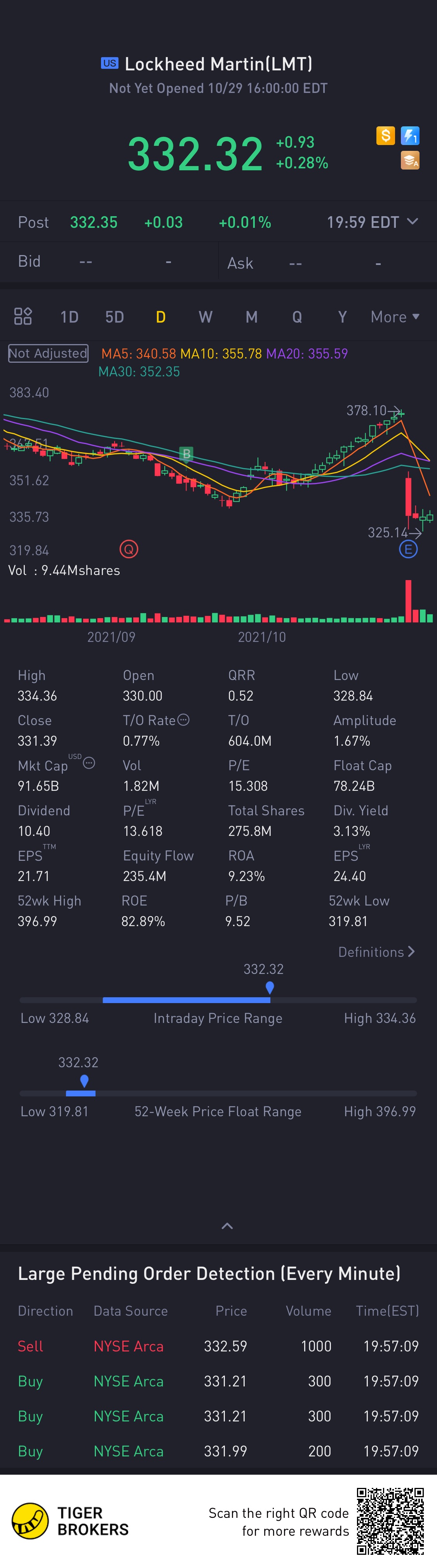Tap the Time(EST) column header
Screen dimensions: 437x1568
[387, 1311]
